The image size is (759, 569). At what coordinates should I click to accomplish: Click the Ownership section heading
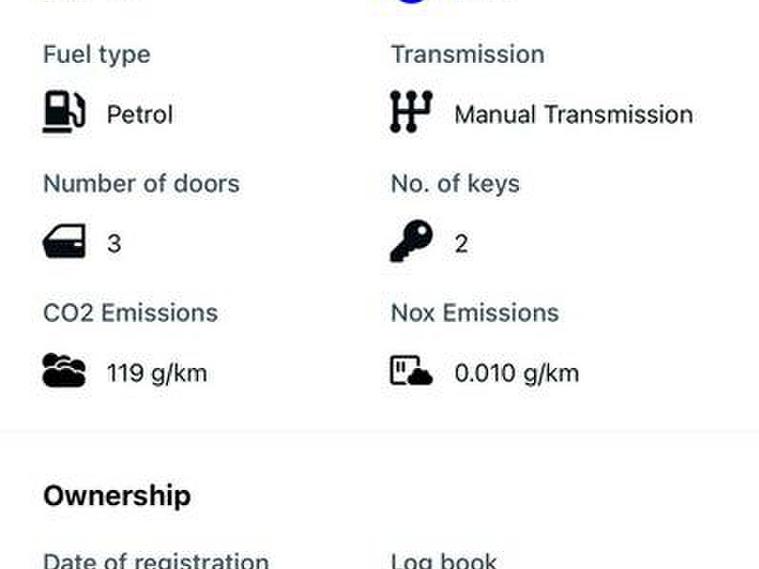coord(117,496)
